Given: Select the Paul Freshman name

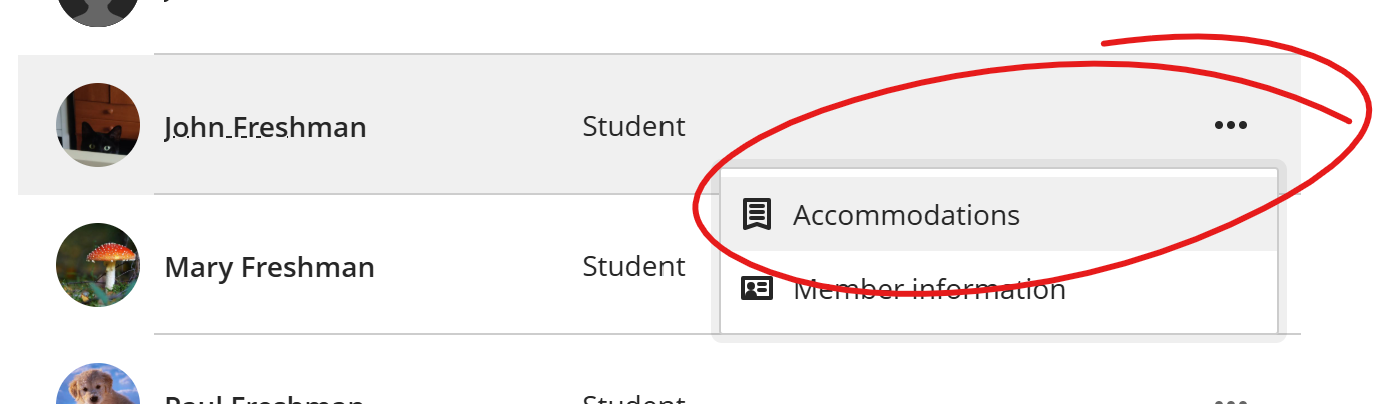Looking at the screenshot, I should point(264,399).
